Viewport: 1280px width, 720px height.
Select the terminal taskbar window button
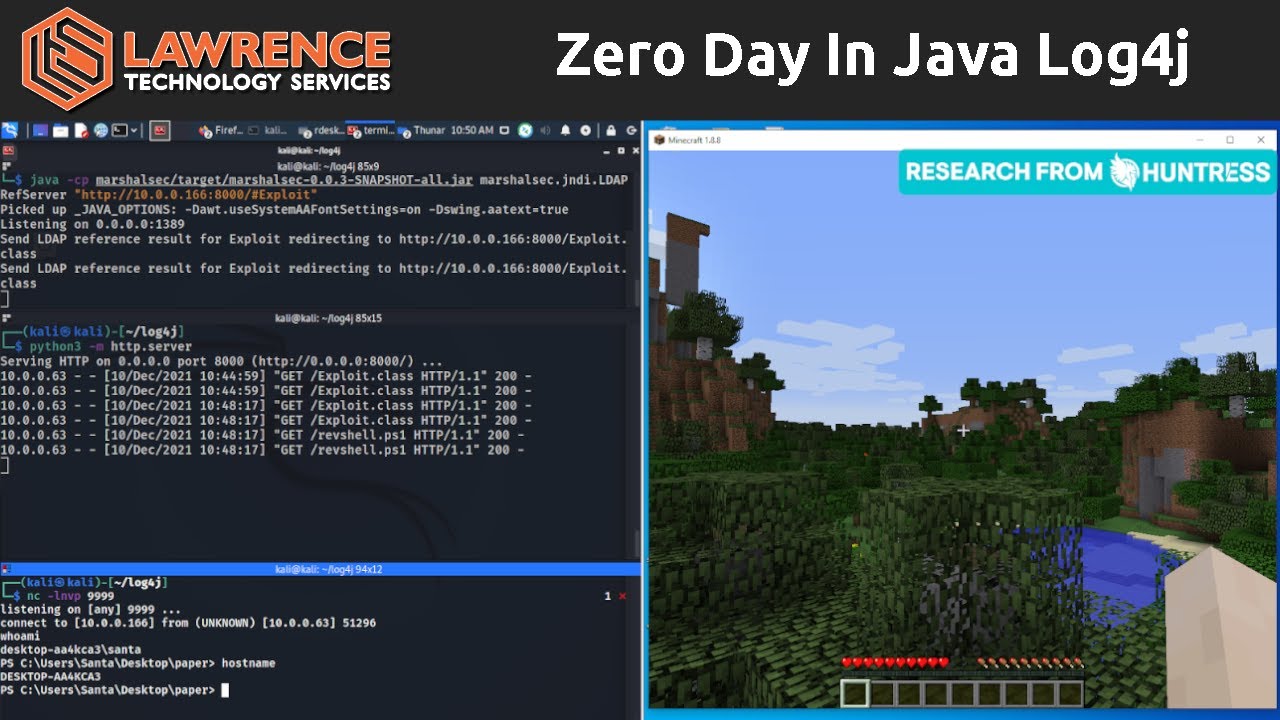point(370,130)
